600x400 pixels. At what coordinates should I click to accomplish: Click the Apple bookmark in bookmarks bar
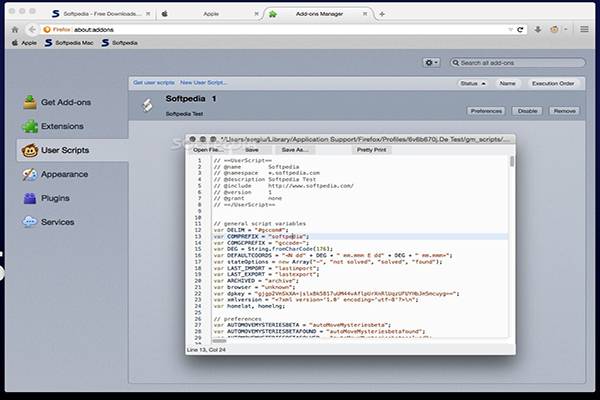tap(25, 44)
